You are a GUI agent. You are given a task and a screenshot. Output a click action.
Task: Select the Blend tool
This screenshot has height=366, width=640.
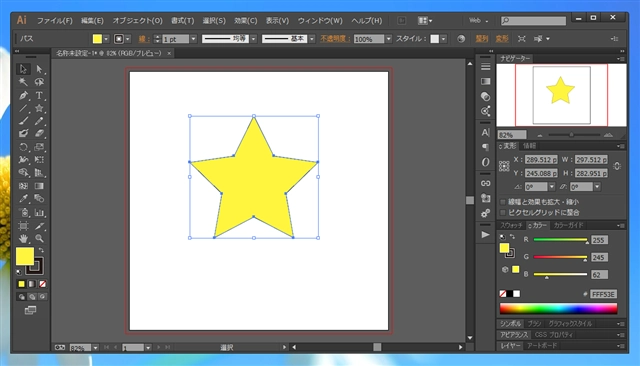point(39,199)
